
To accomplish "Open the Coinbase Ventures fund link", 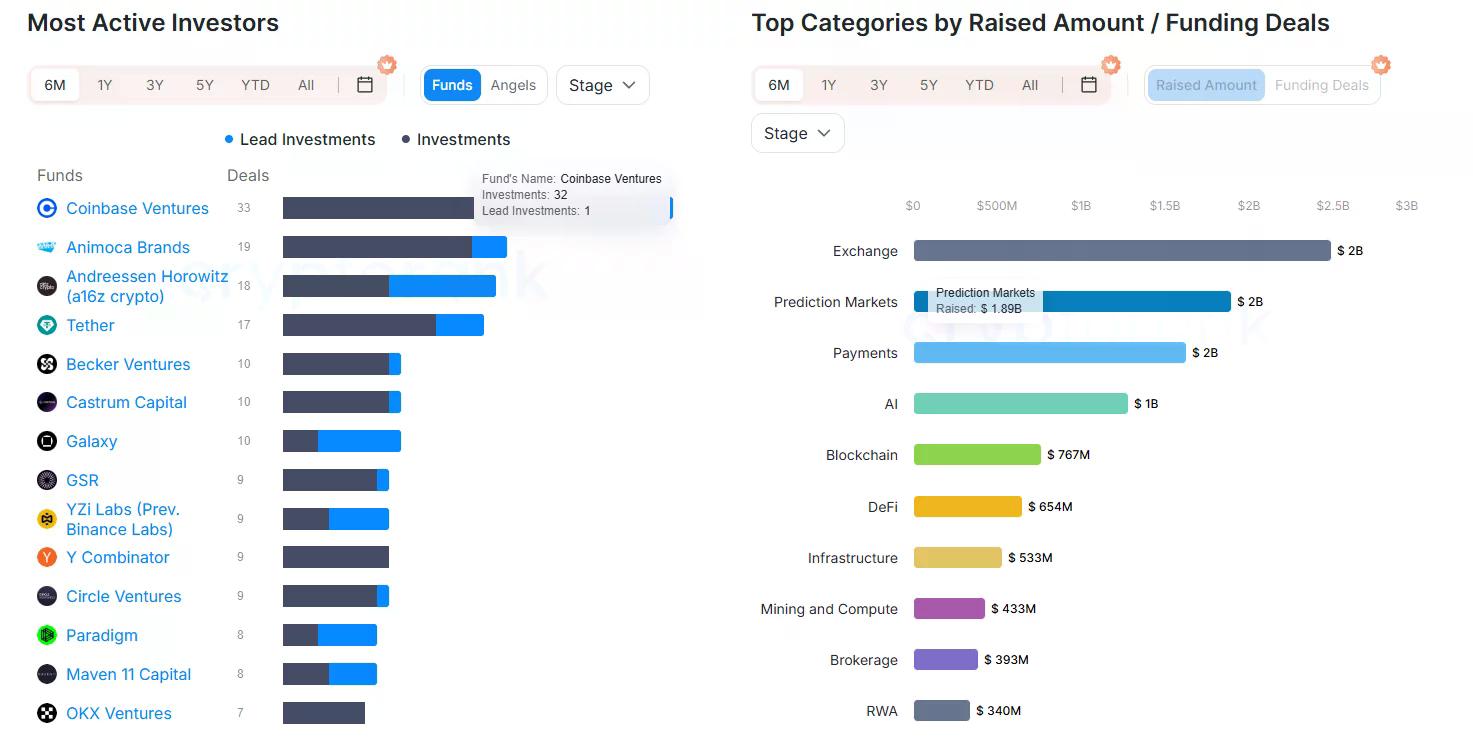I will 137,208.
